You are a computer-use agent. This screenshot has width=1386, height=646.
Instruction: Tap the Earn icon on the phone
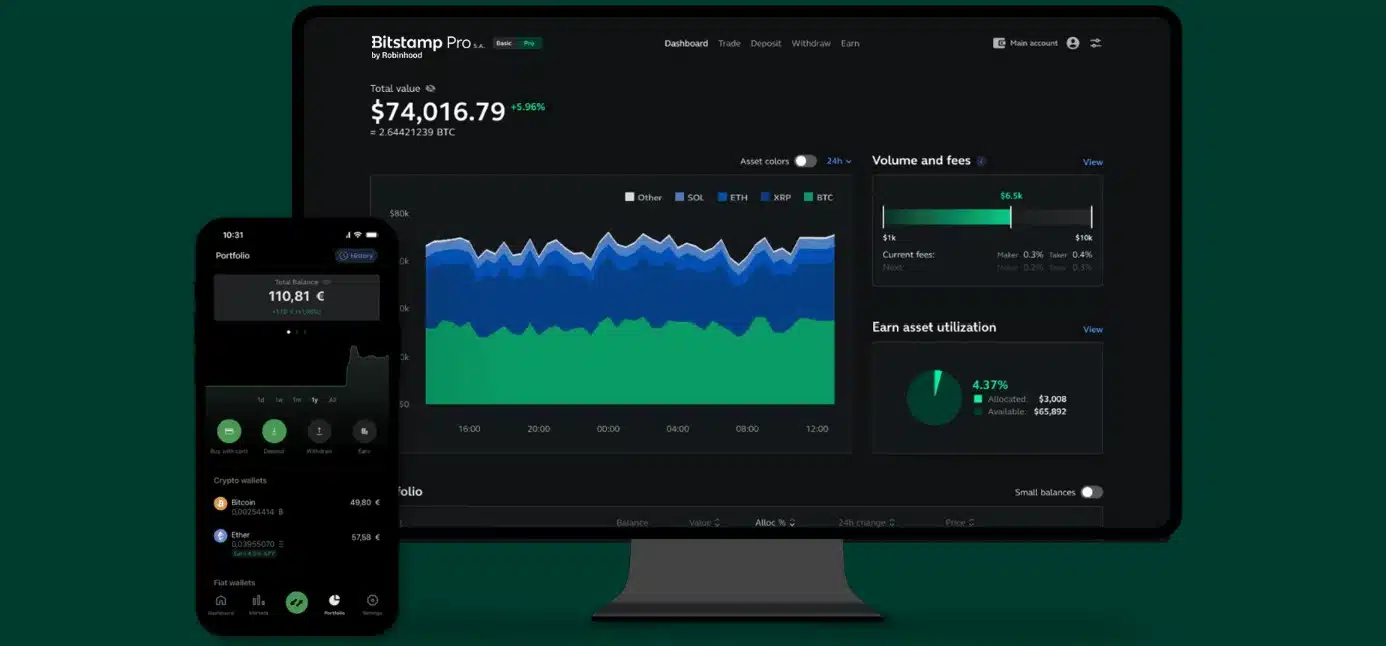tap(364, 430)
